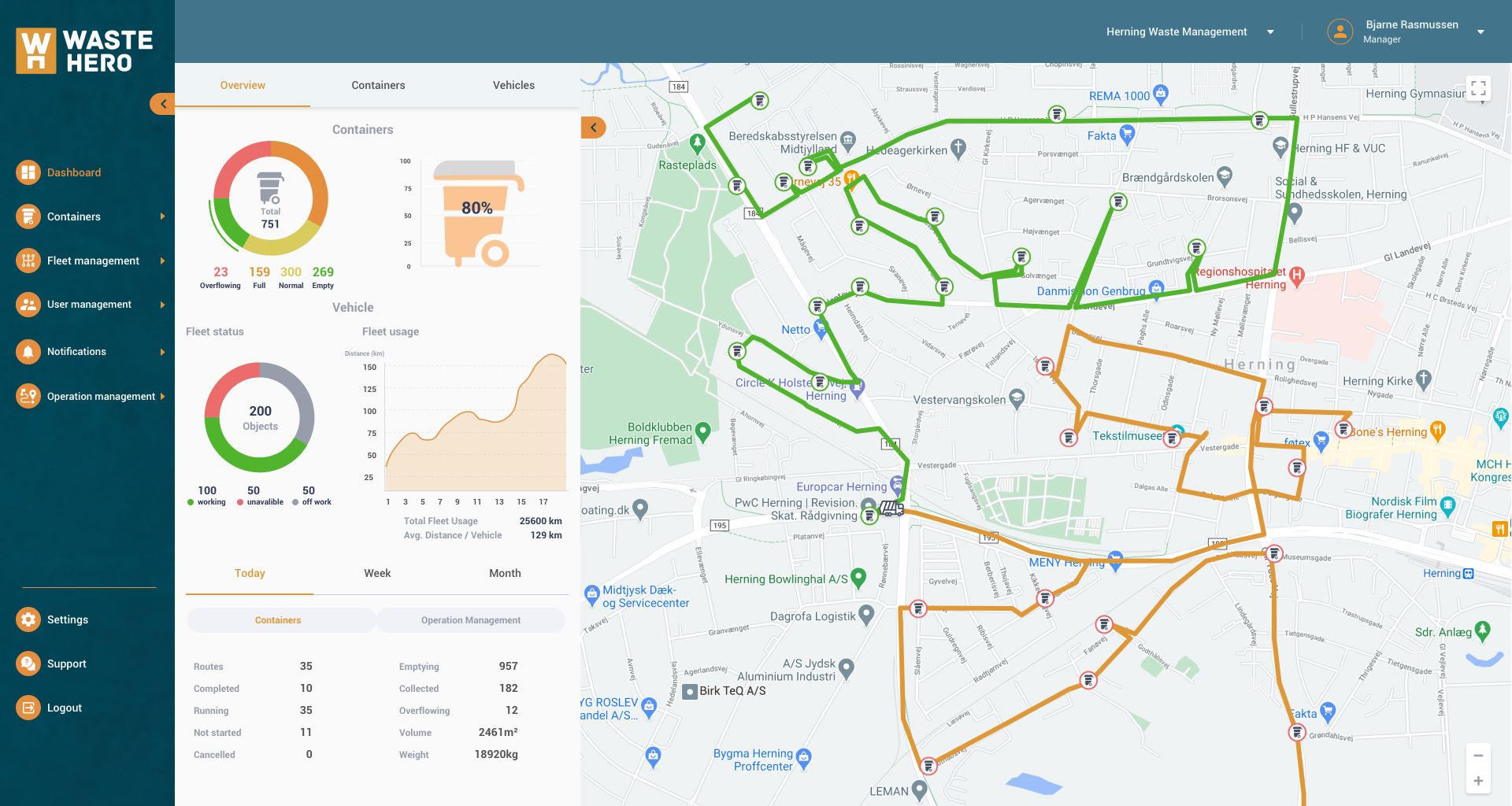Expand Operation management submenu arrow

(x=162, y=396)
